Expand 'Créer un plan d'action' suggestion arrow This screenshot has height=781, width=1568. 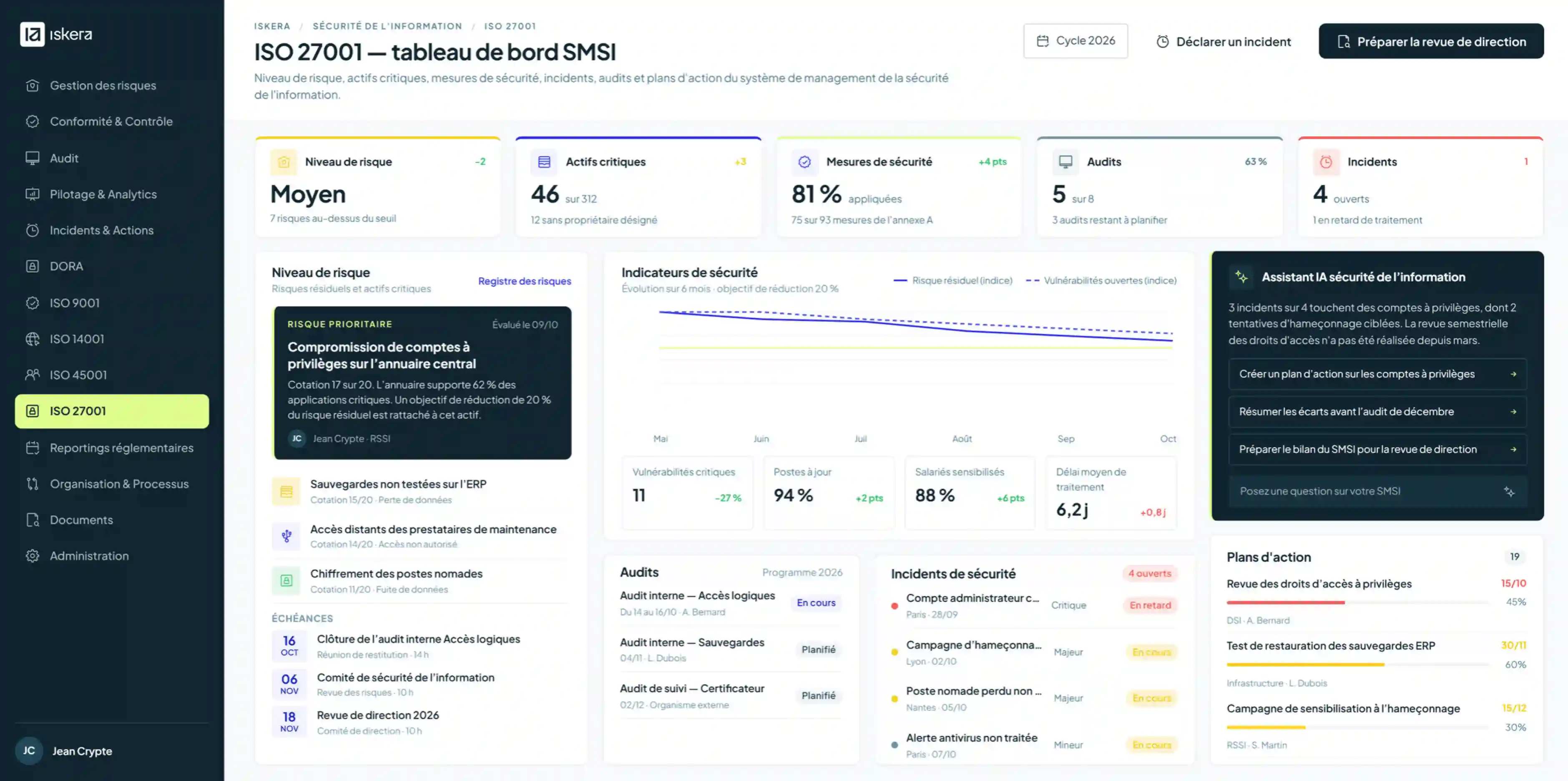(x=1513, y=374)
